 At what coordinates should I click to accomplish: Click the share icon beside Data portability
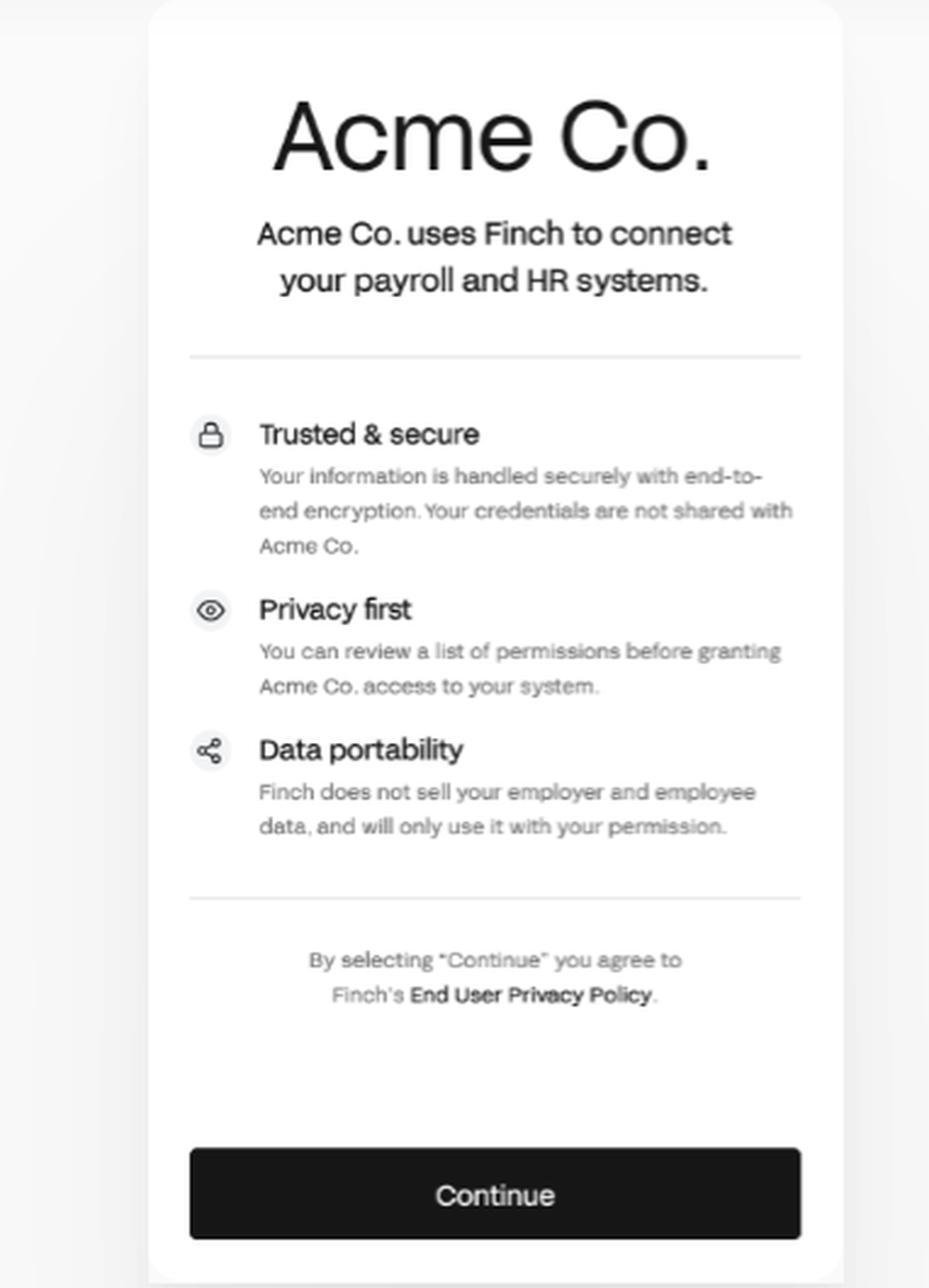[211, 750]
